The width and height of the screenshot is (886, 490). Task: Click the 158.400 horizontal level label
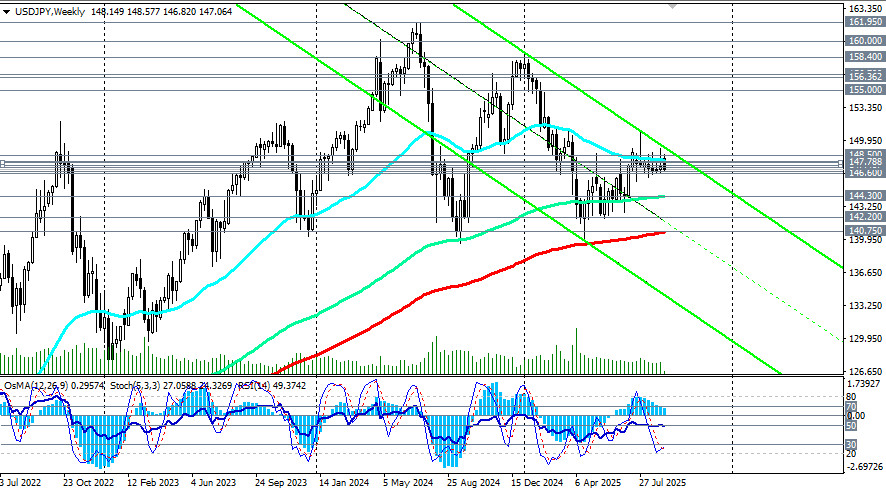tap(864, 58)
